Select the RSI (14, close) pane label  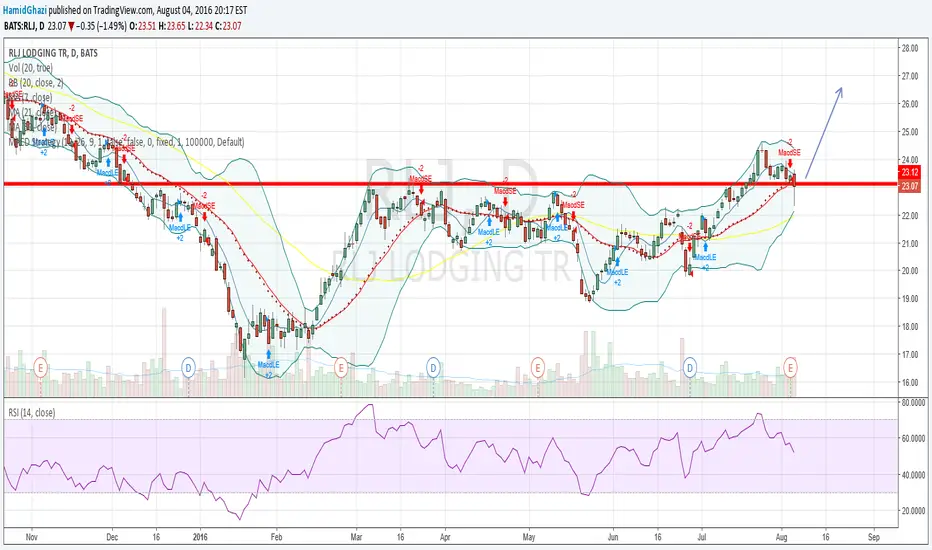click(x=32, y=413)
